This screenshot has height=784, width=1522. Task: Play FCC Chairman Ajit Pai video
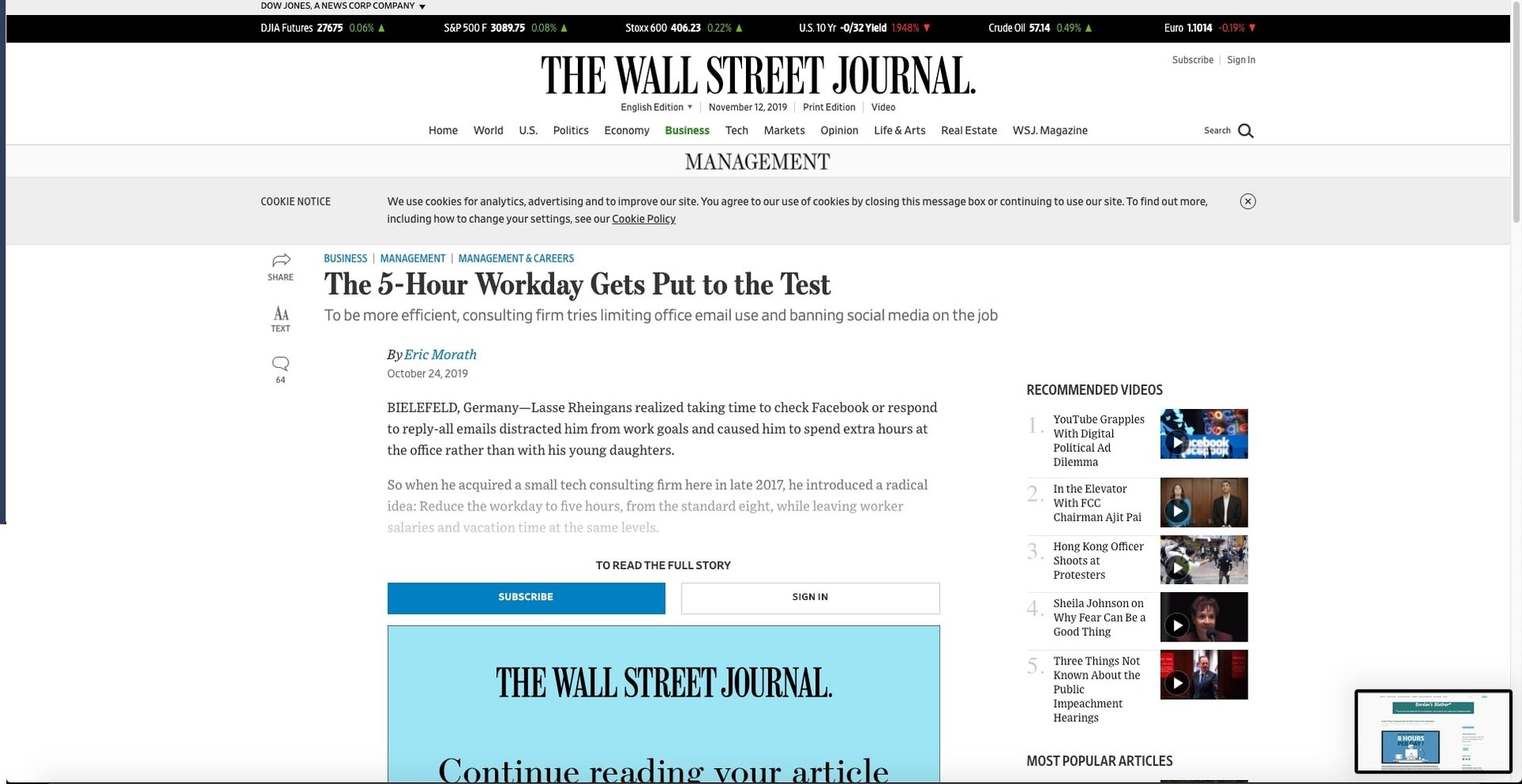tap(1203, 503)
